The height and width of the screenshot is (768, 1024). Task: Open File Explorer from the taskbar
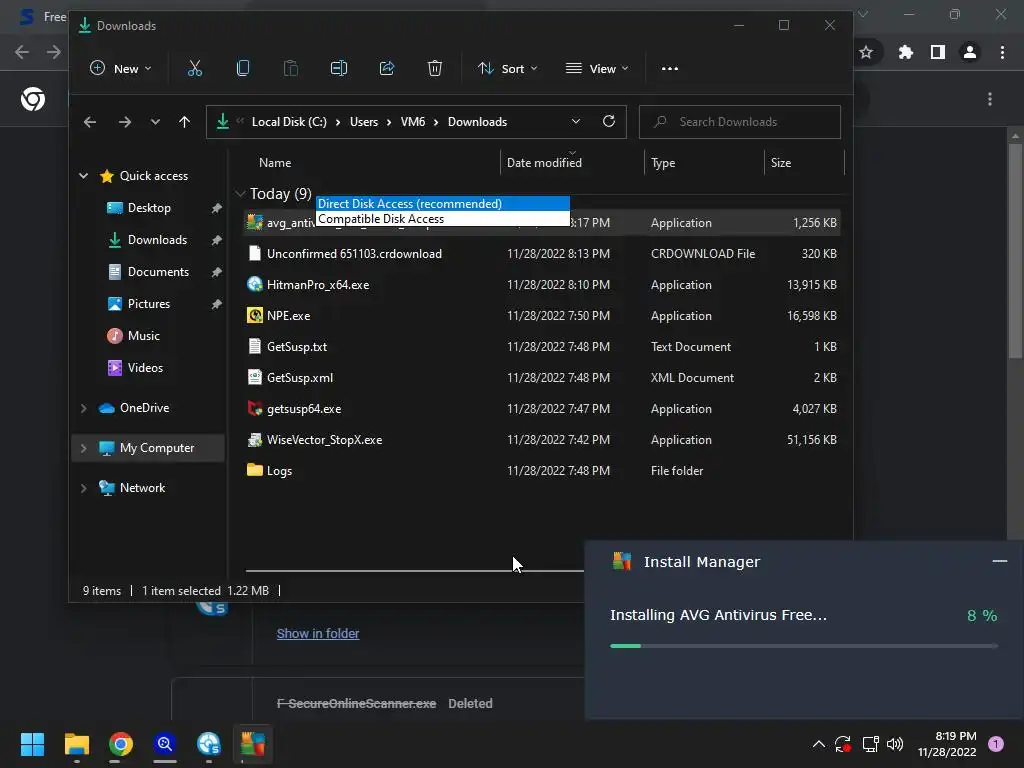tap(76, 744)
